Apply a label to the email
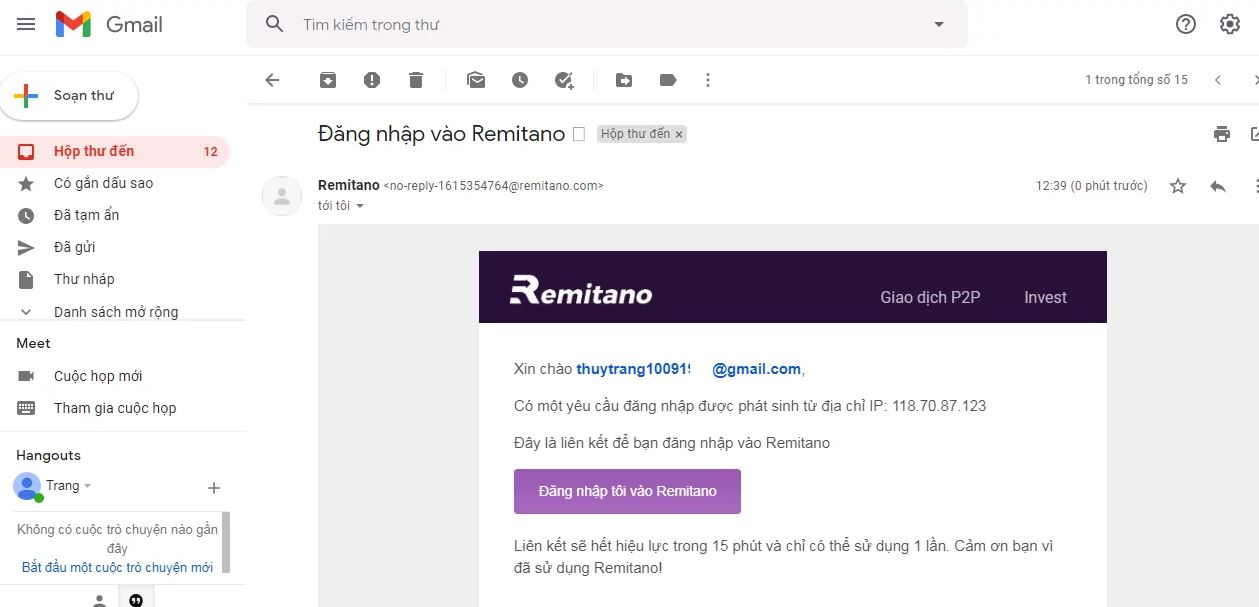The image size is (1259, 607). 668,80
